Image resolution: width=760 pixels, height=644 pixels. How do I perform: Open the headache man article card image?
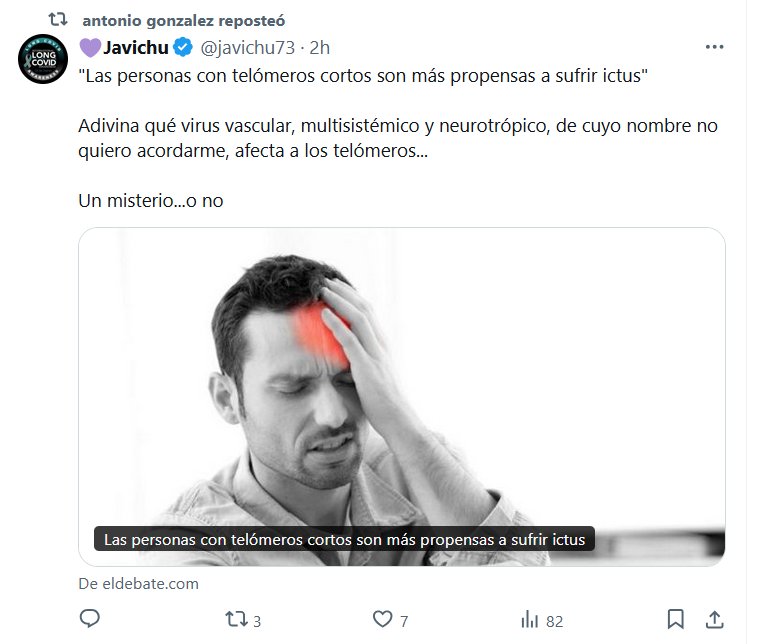click(402, 396)
